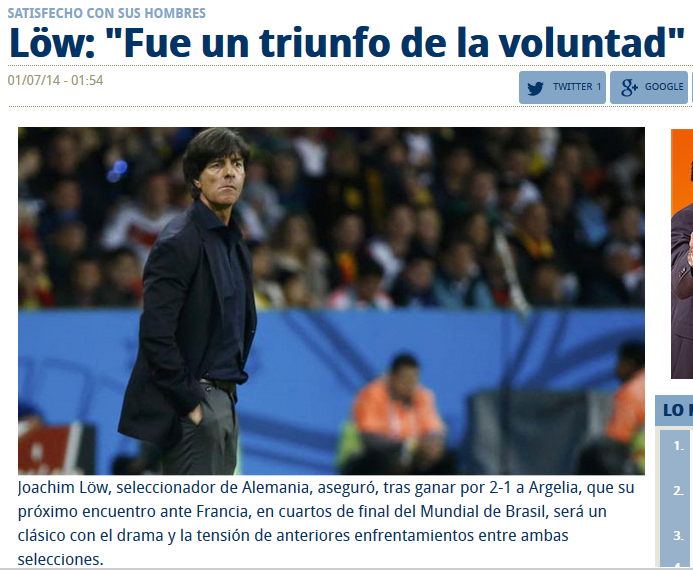Click the Google Plus g+ icon

point(629,87)
